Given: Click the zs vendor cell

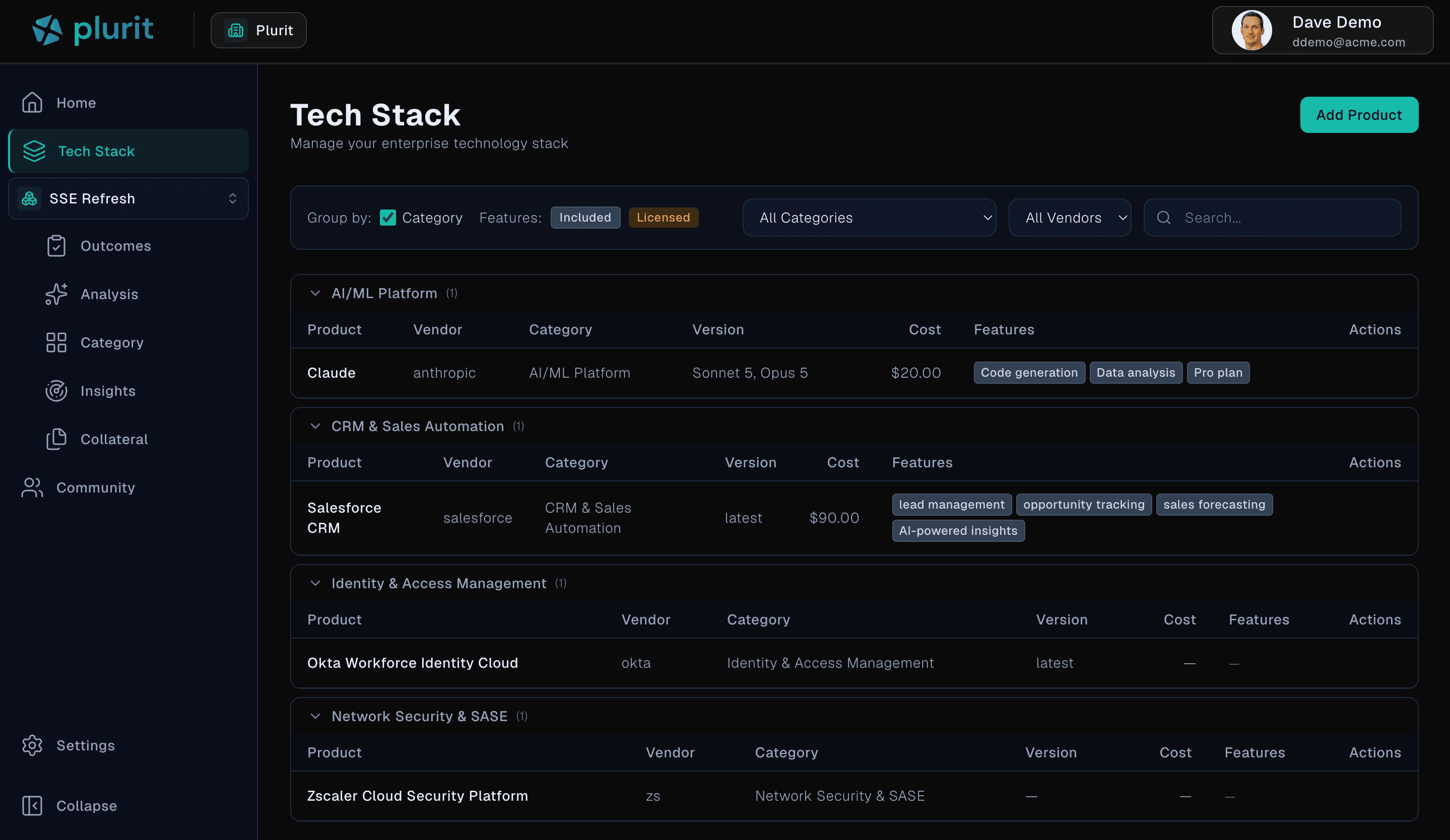Looking at the screenshot, I should click(x=653, y=796).
